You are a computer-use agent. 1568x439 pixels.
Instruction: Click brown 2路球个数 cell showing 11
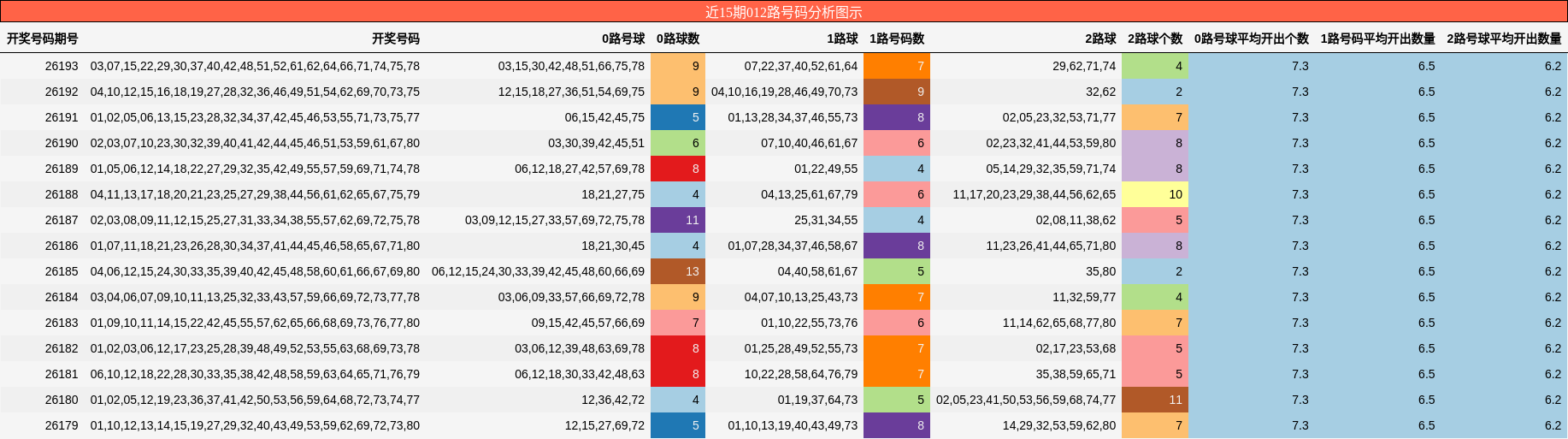coord(1155,400)
